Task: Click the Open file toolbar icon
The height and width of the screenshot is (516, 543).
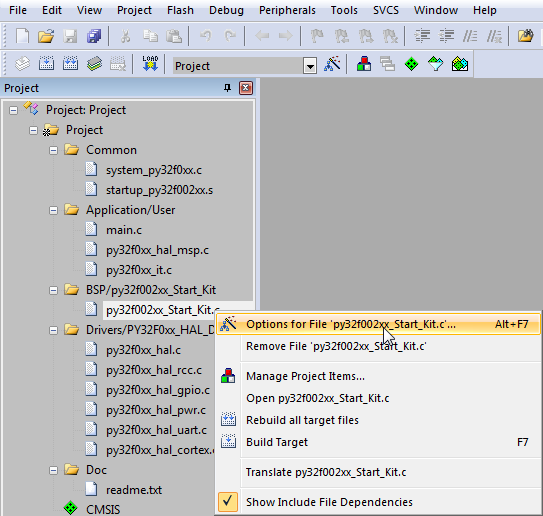Action: coord(46,36)
